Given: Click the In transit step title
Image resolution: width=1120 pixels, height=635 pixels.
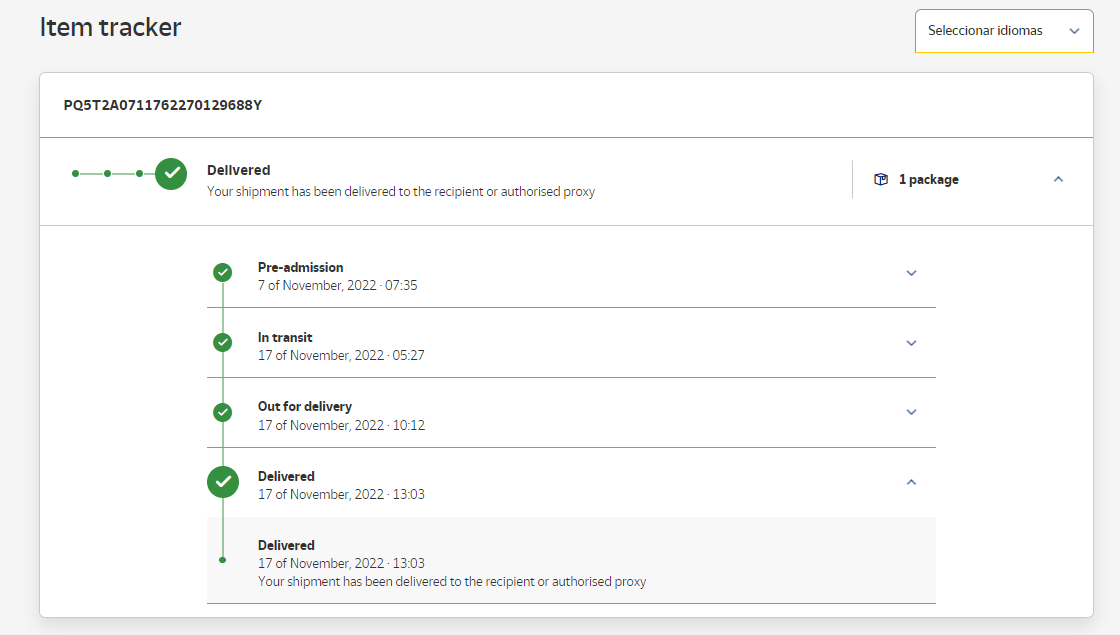Looking at the screenshot, I should (285, 337).
